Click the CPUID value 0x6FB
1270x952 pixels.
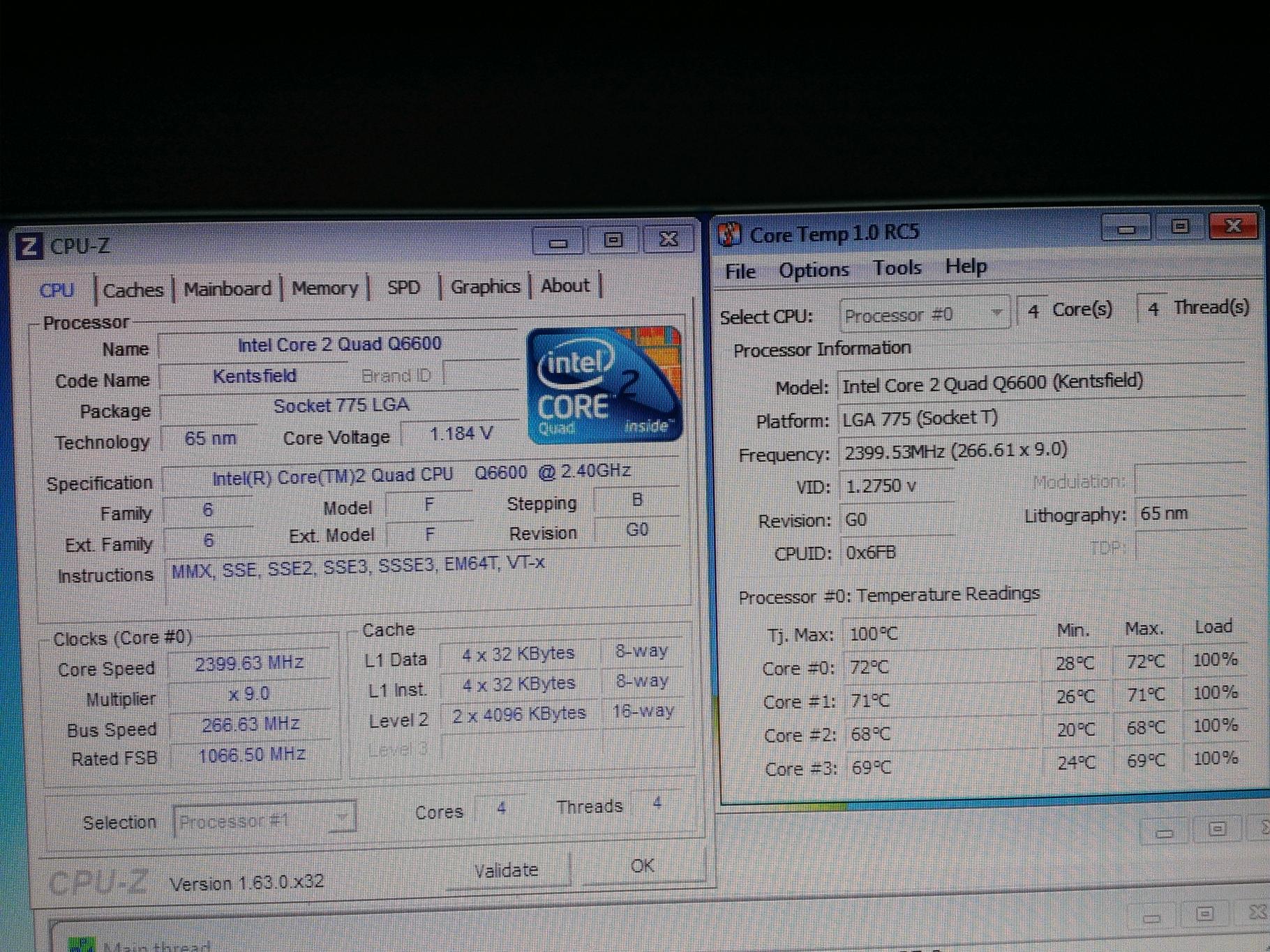point(871,553)
